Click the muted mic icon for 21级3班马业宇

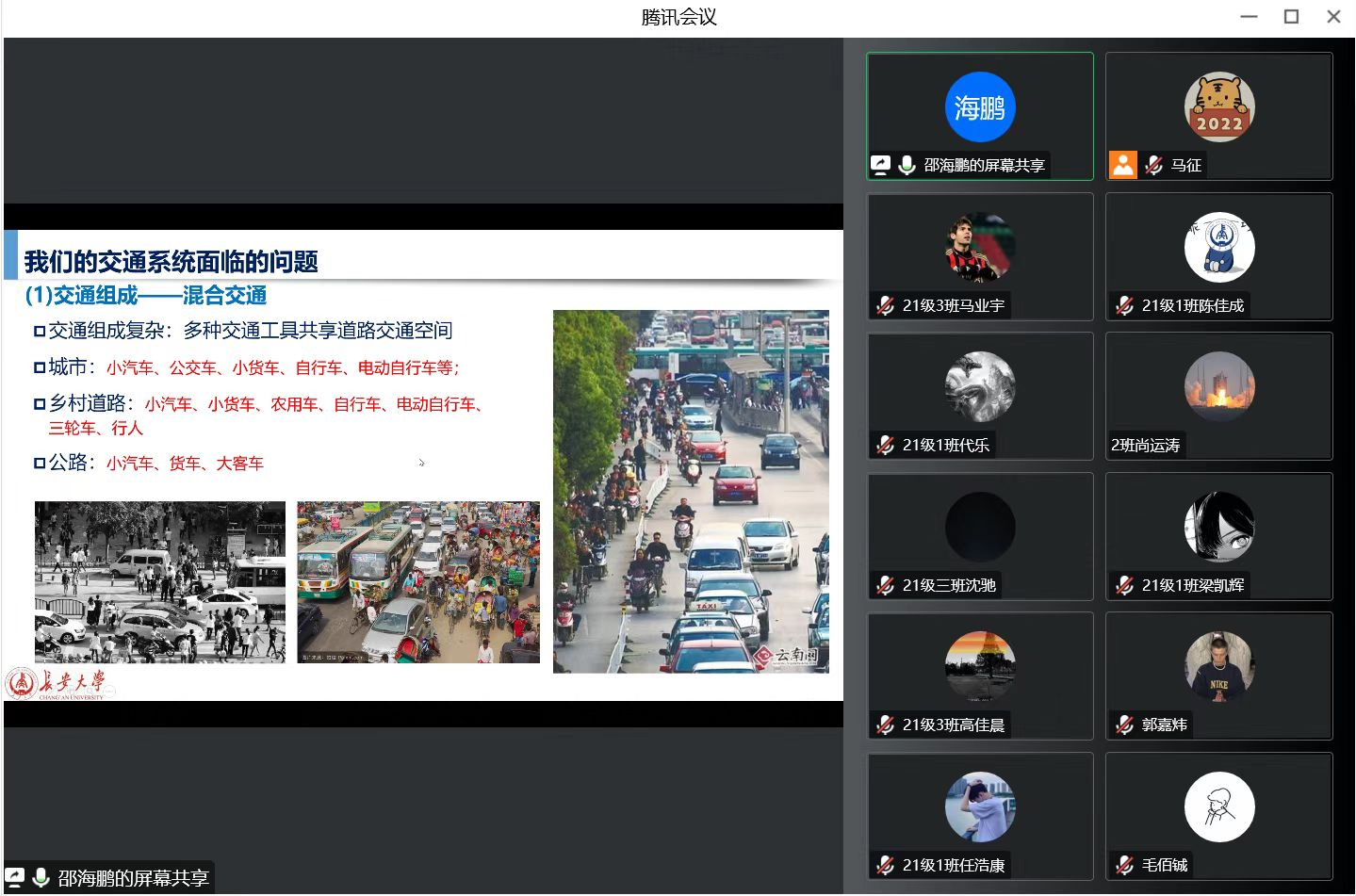[885, 305]
